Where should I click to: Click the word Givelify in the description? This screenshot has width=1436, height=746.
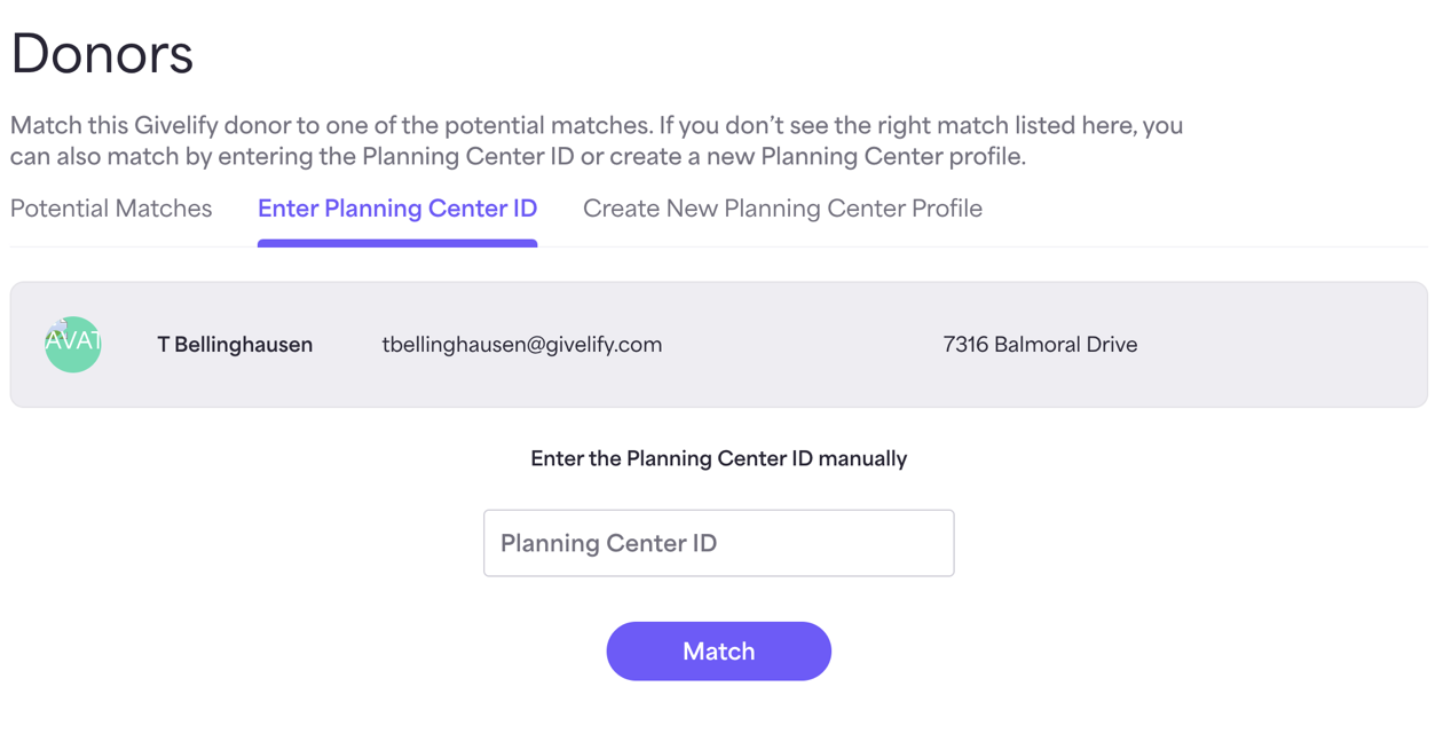(145, 126)
